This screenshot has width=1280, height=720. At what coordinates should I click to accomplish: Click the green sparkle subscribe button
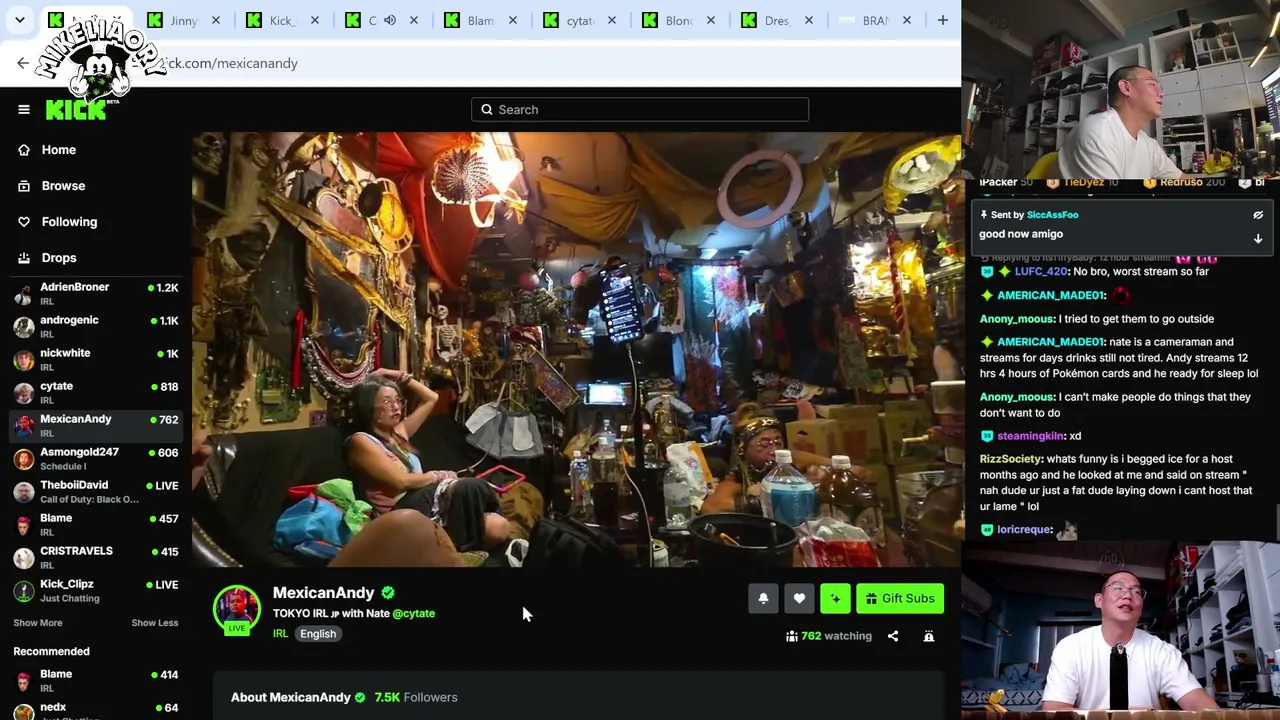click(x=835, y=599)
